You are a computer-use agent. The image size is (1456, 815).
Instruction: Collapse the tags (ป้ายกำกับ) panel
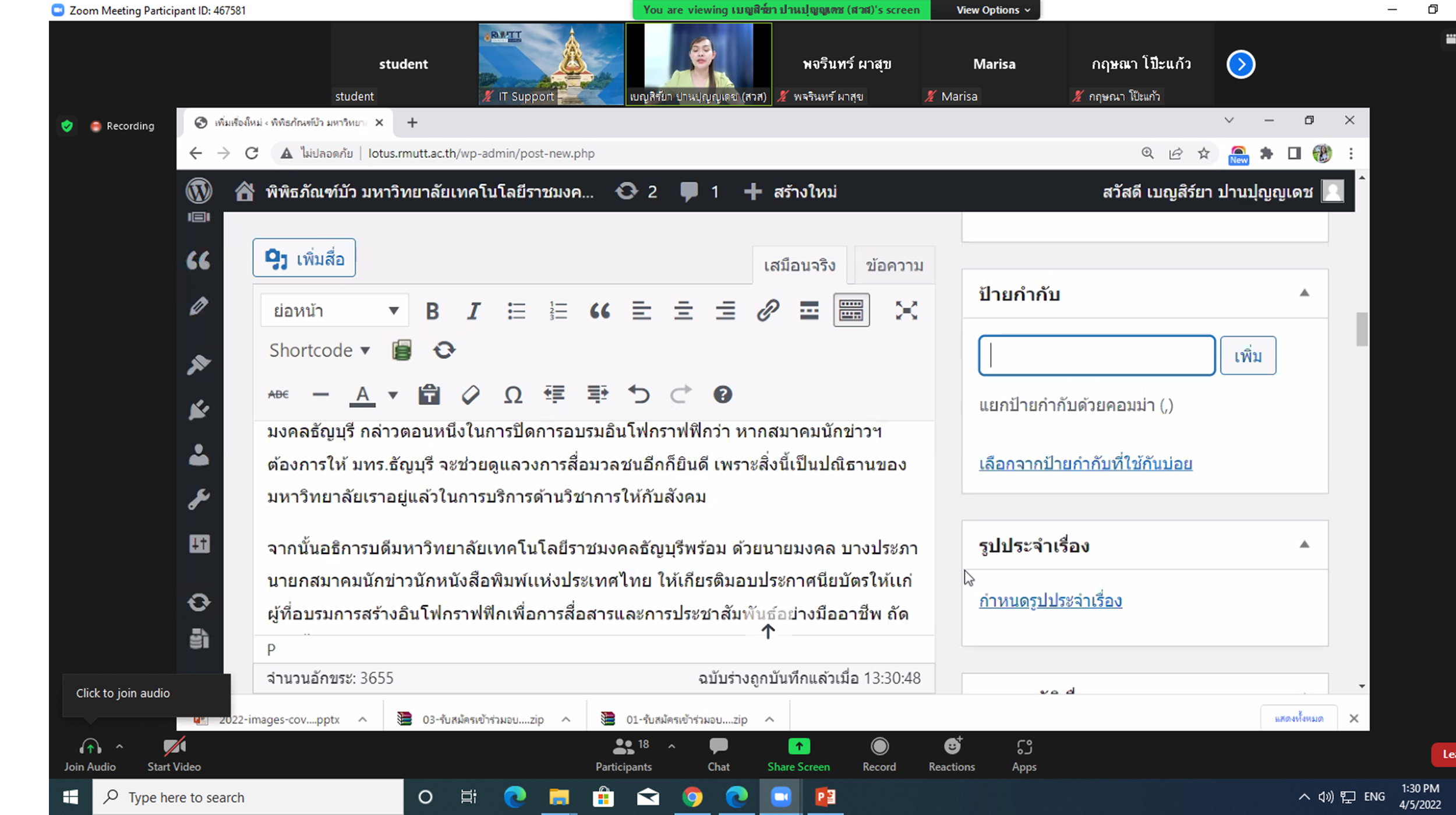pyautogui.click(x=1305, y=293)
